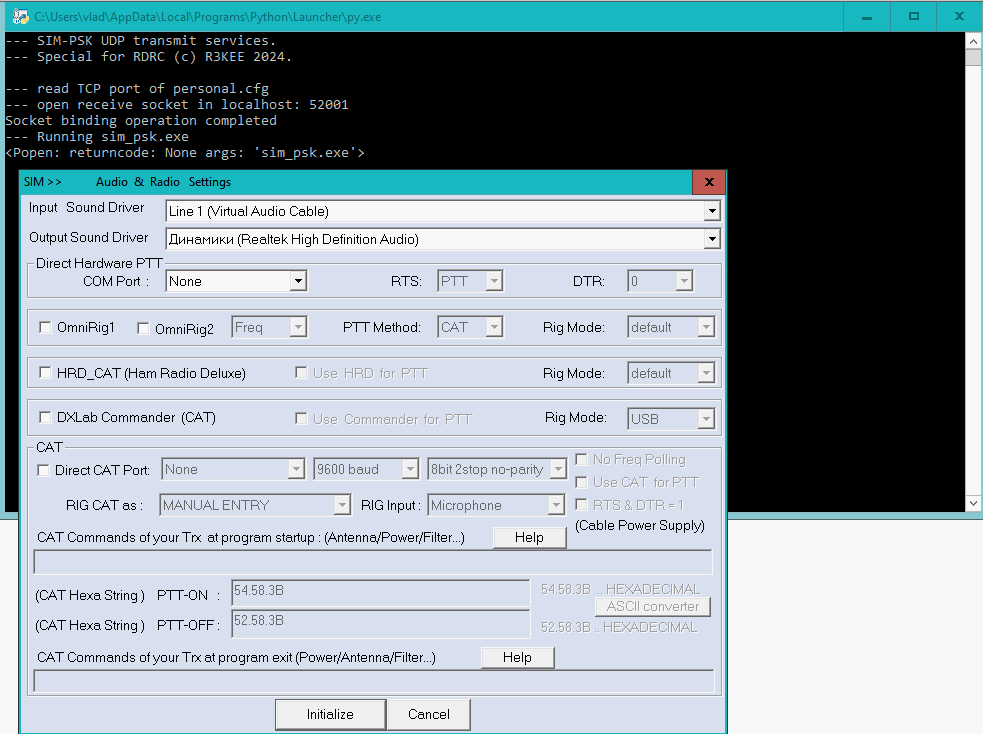Image resolution: width=983 pixels, height=734 pixels.
Task: Enable the OmniRig2 checkbox
Action: [x=143, y=328]
